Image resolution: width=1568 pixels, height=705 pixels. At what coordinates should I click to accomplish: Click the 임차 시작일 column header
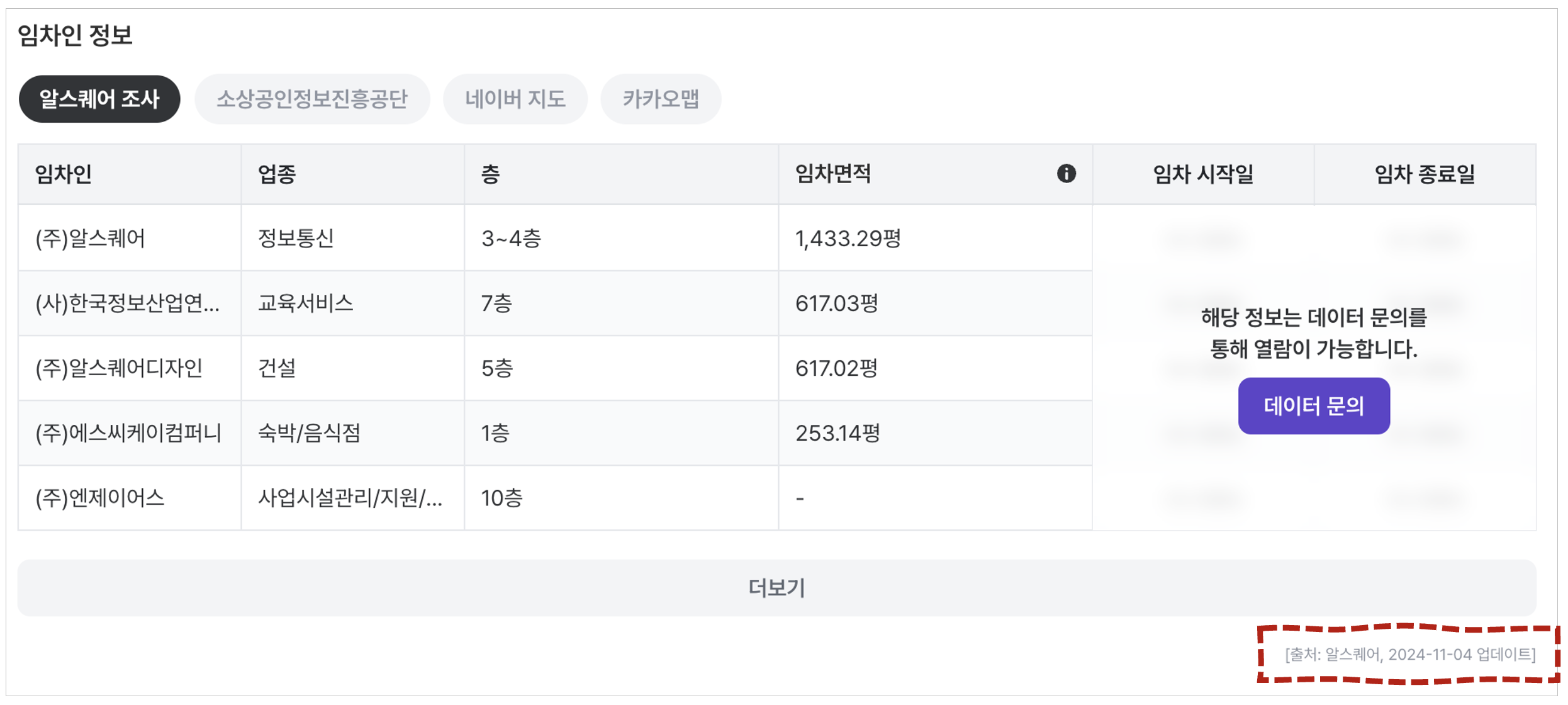(x=1203, y=174)
